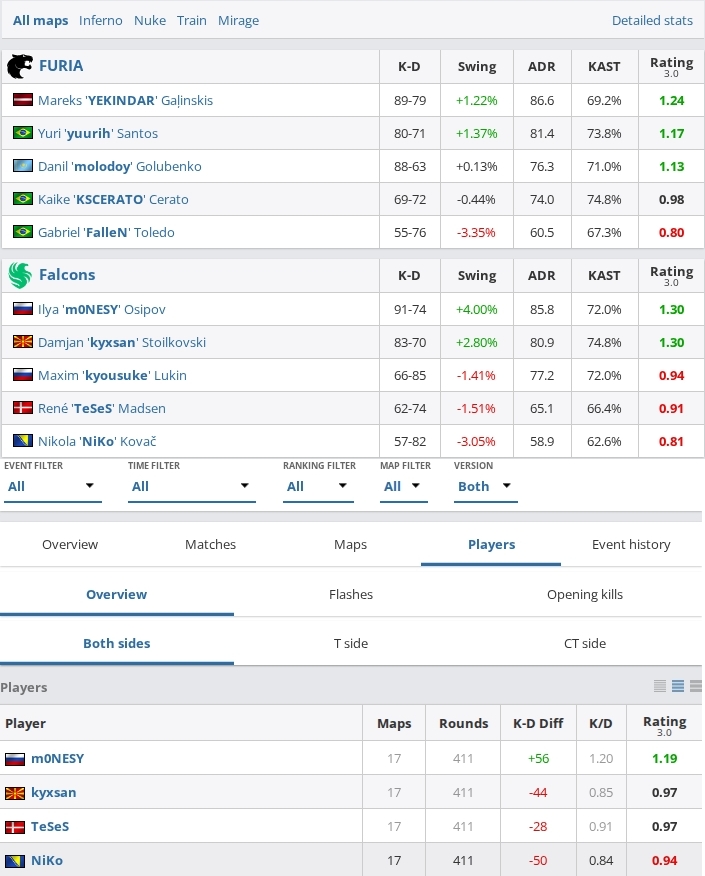Screen dimensions: 705x876
Task: Select the Inferno map tab
Action: pos(101,21)
